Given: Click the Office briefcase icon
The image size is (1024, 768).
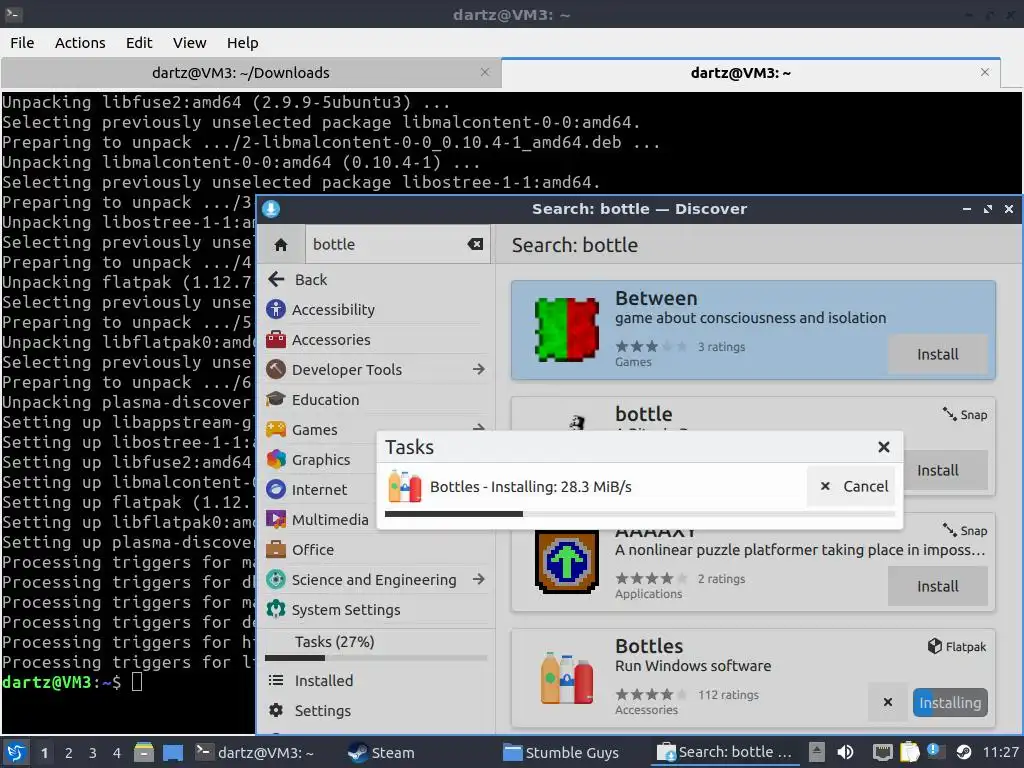Looking at the screenshot, I should click(276, 549).
